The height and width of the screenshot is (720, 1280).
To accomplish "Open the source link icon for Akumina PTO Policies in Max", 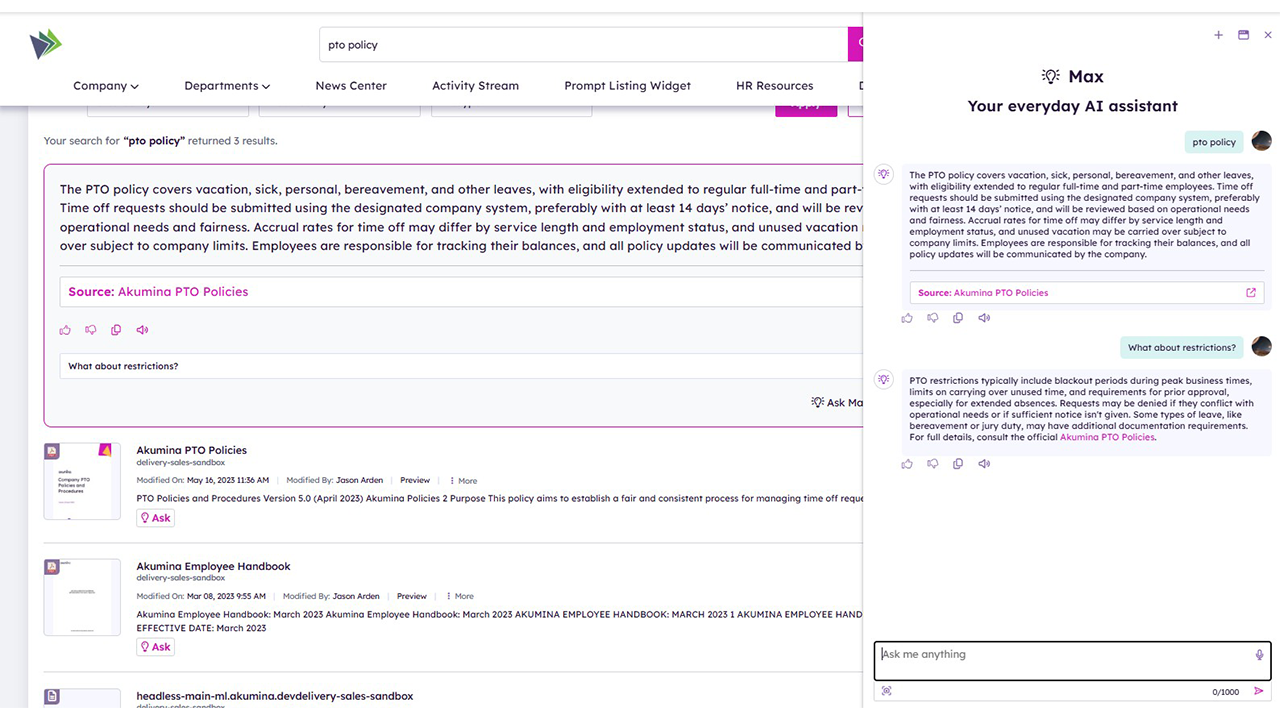I will [1250, 293].
